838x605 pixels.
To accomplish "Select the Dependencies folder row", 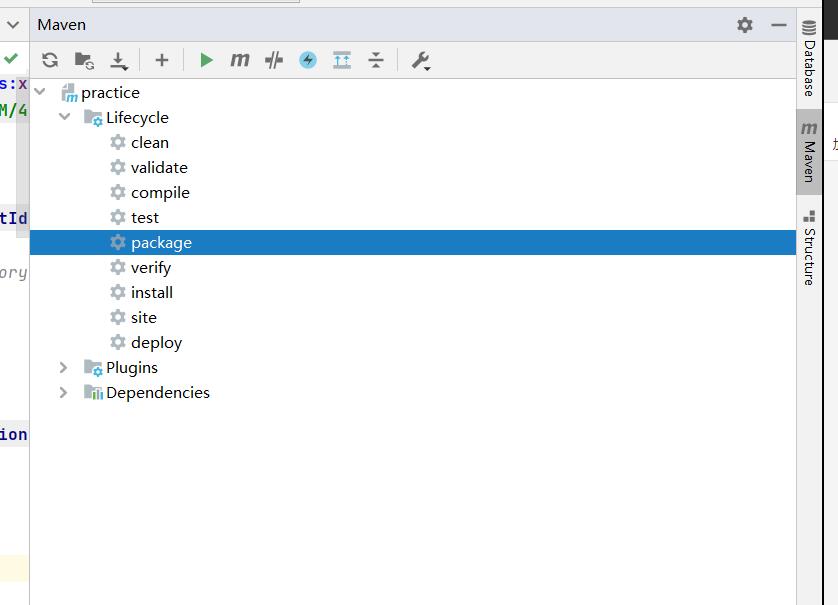I will 413,393.
